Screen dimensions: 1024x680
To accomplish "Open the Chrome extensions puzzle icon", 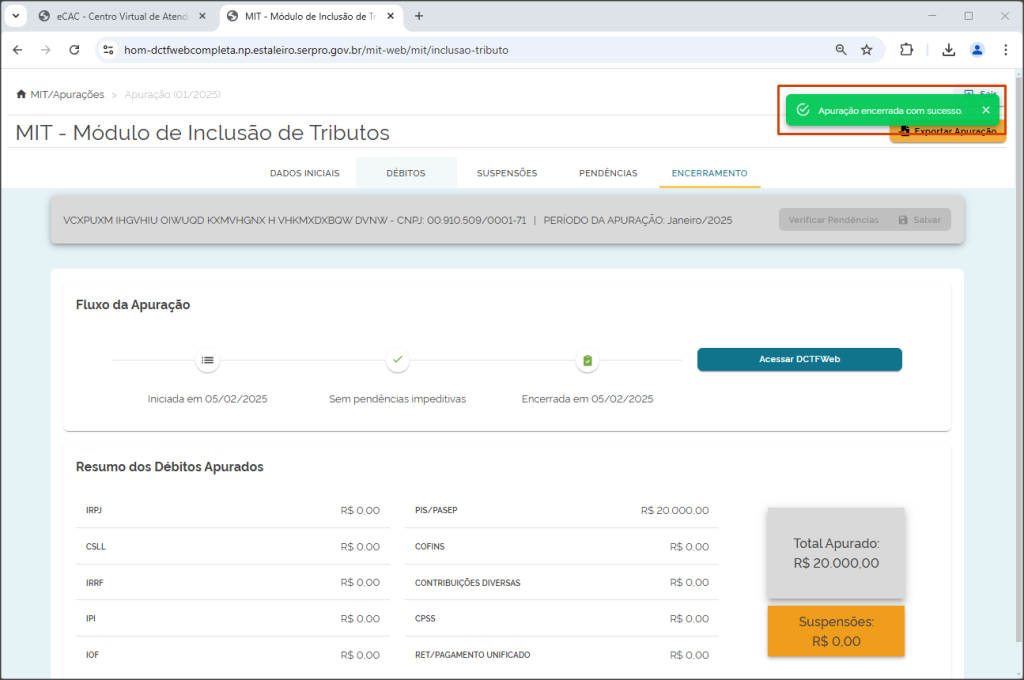I will 906,50.
